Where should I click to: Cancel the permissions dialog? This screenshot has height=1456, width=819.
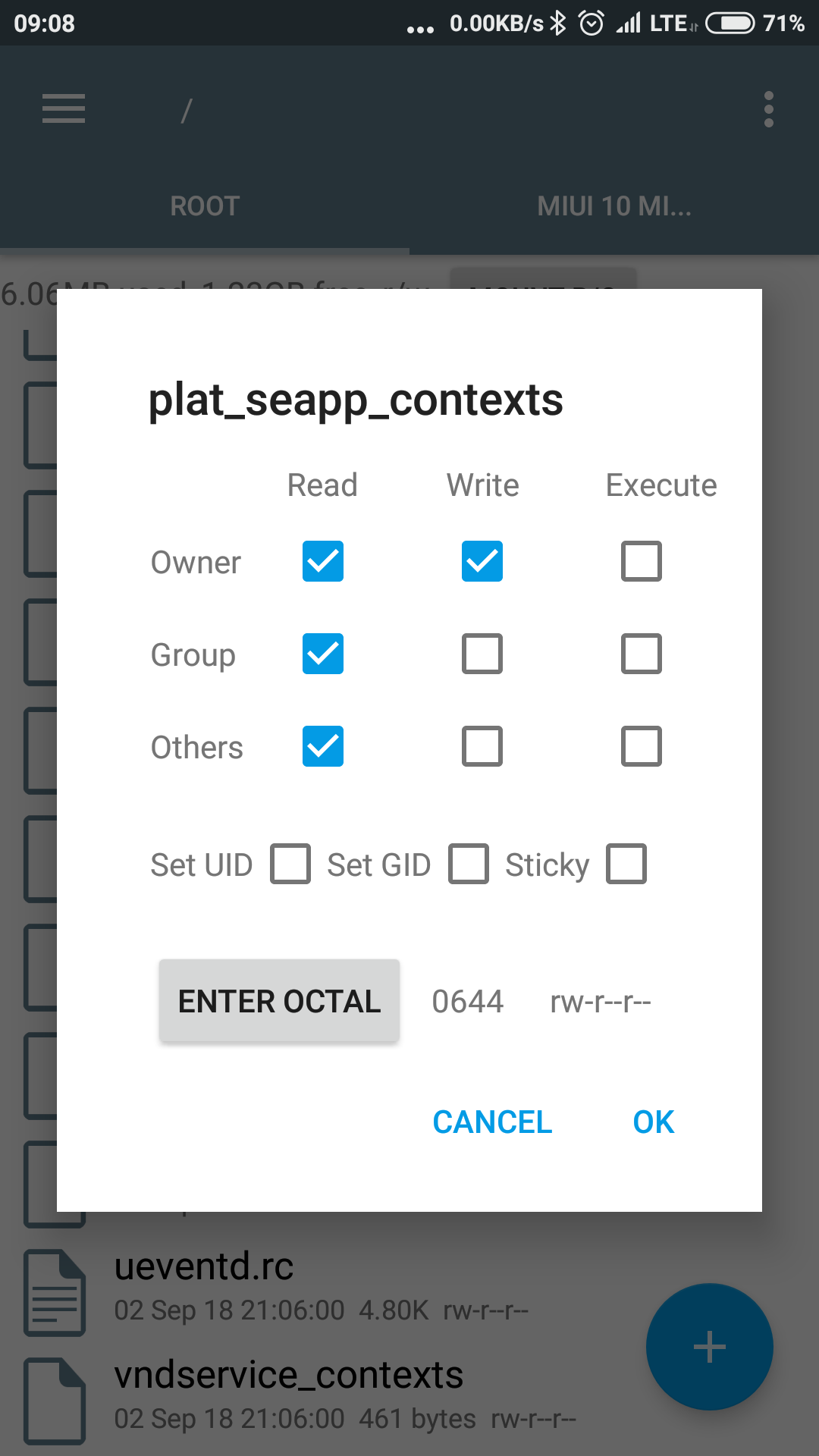pos(492,1122)
